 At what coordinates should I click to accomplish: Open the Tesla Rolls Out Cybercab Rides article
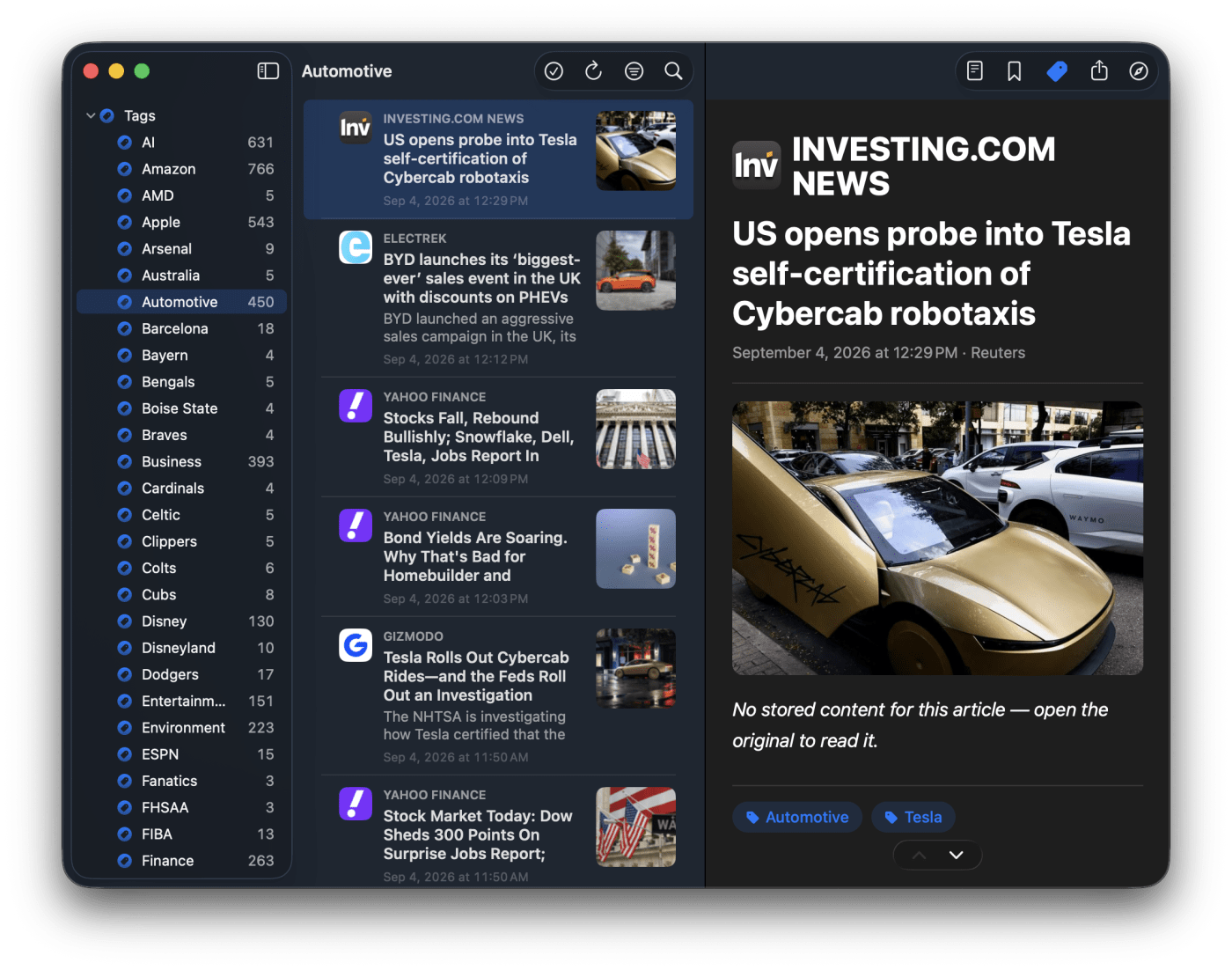tap(498, 696)
